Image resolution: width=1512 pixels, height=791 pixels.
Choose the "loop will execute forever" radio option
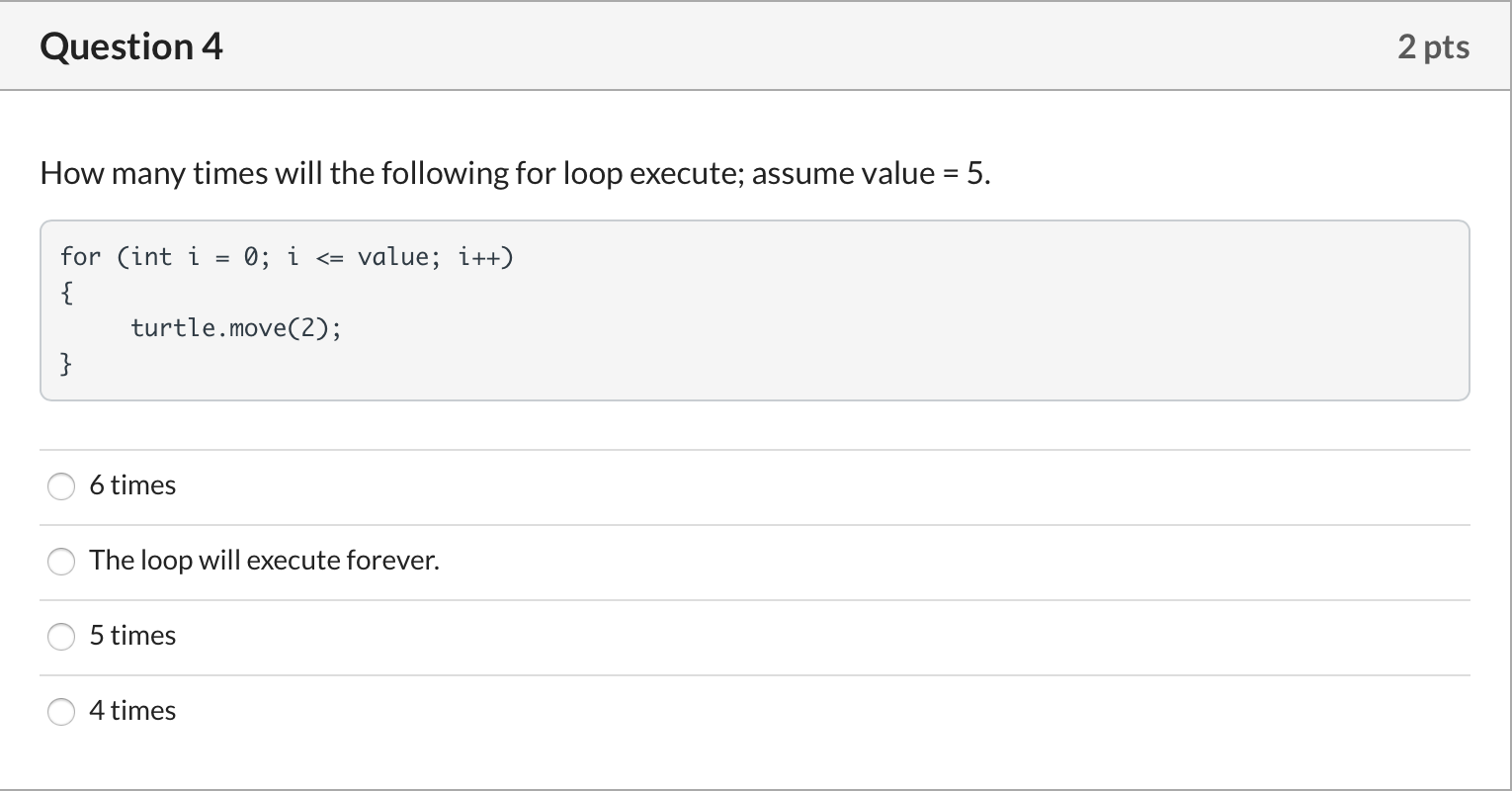click(x=61, y=562)
